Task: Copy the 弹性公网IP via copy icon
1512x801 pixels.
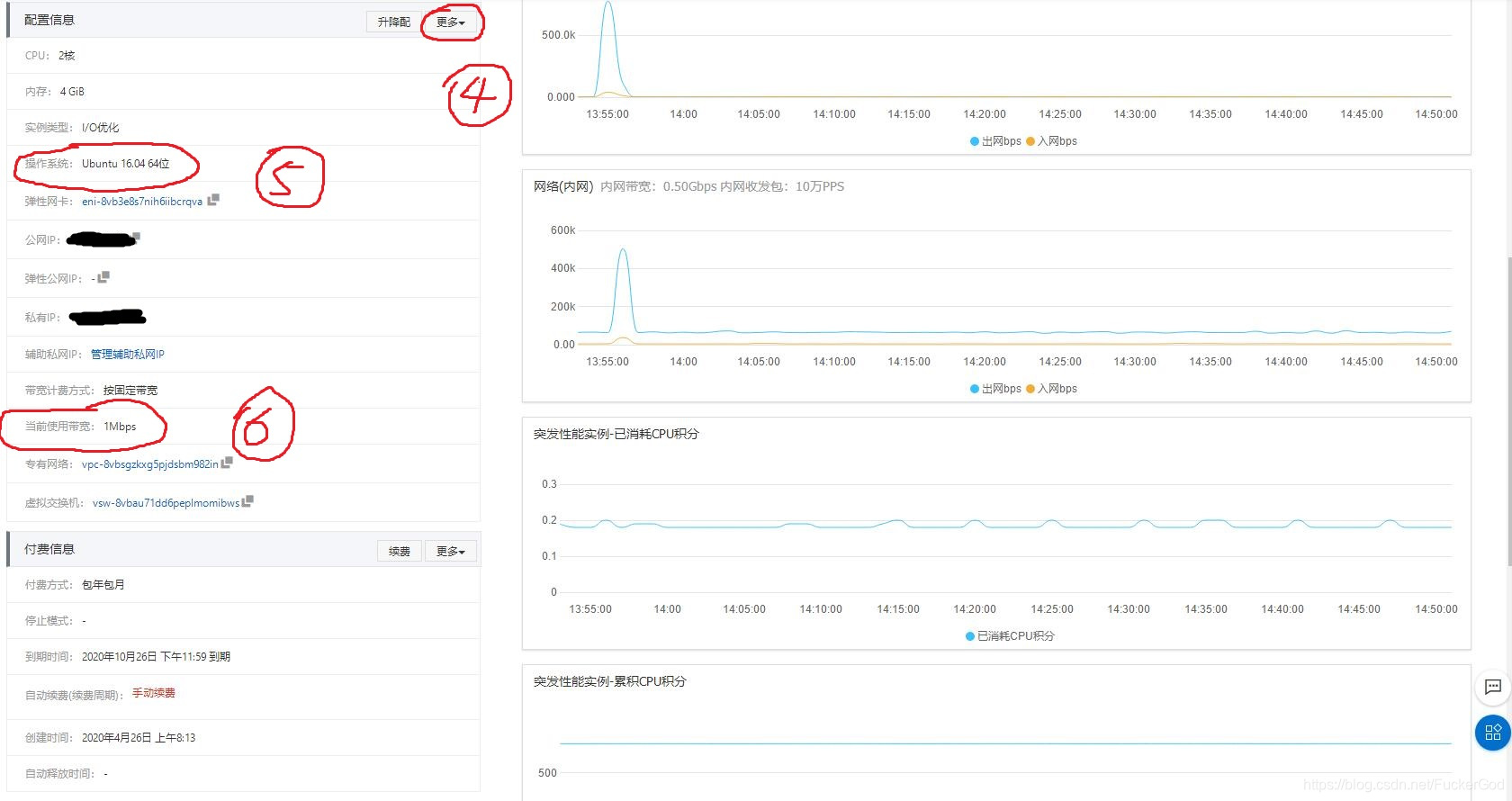Action: click(103, 277)
